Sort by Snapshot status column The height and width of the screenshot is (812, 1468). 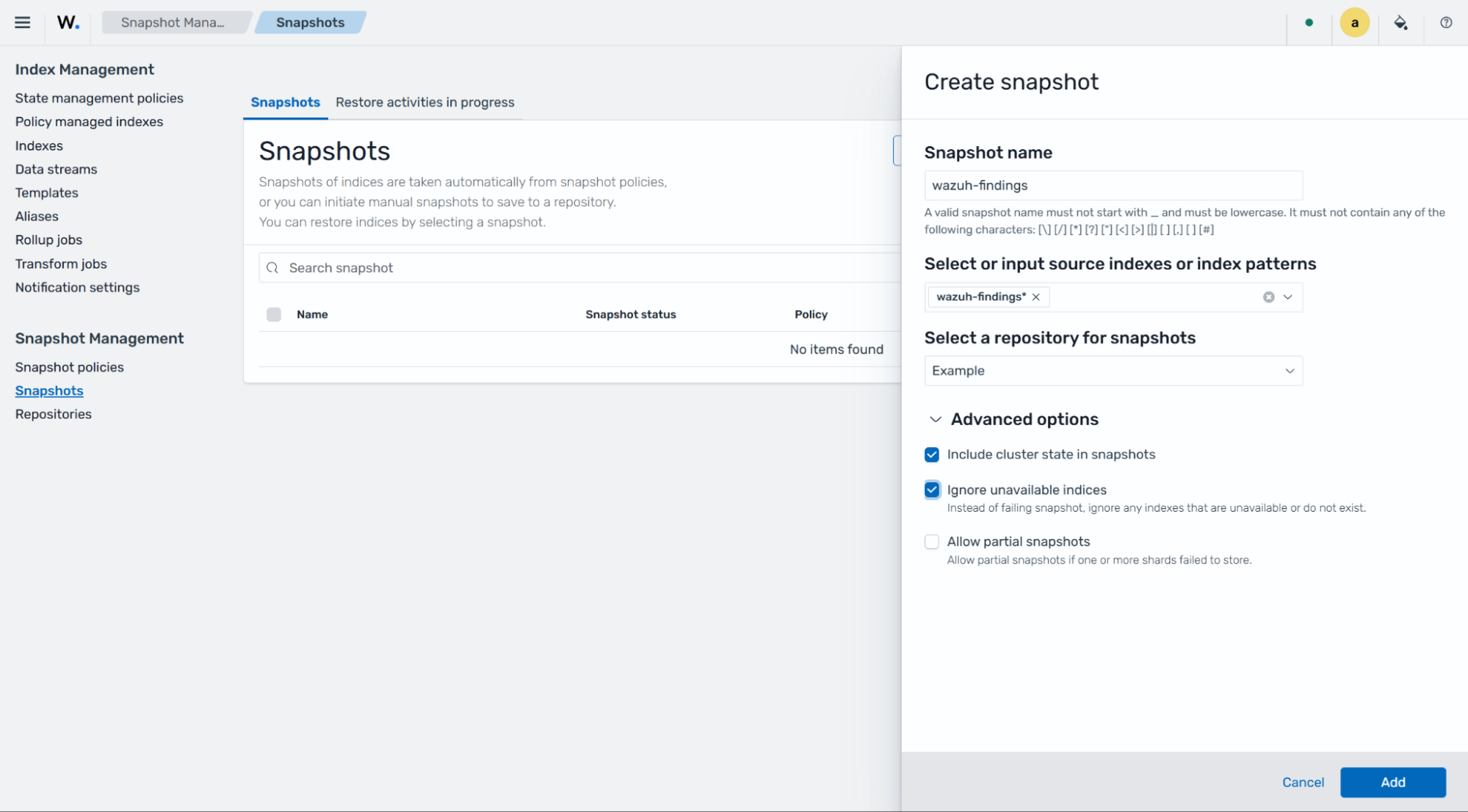pos(630,314)
